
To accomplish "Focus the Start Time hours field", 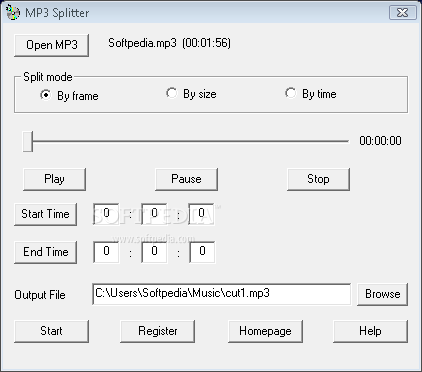I will 106,214.
